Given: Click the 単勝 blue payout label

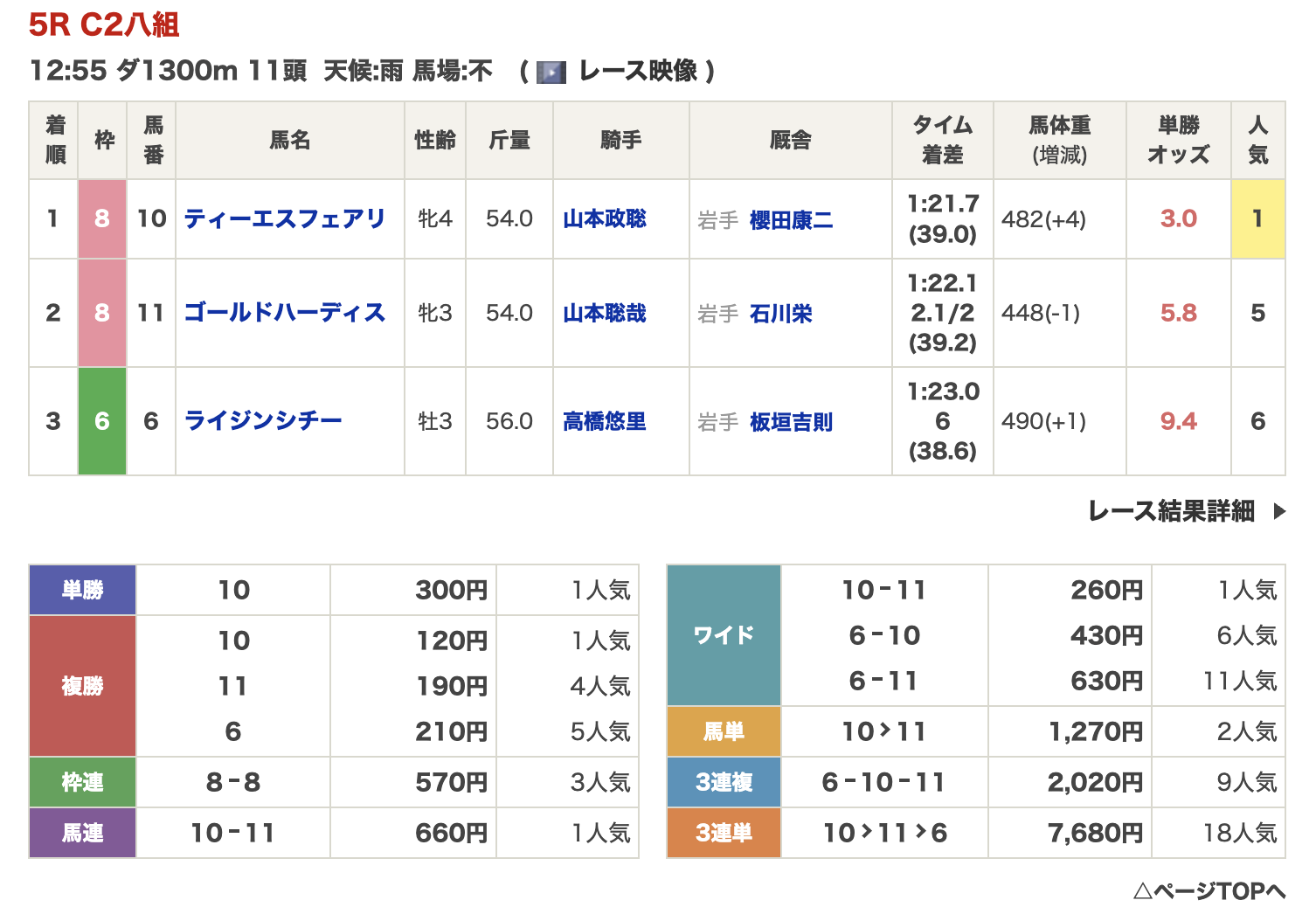Looking at the screenshot, I should [x=82, y=590].
